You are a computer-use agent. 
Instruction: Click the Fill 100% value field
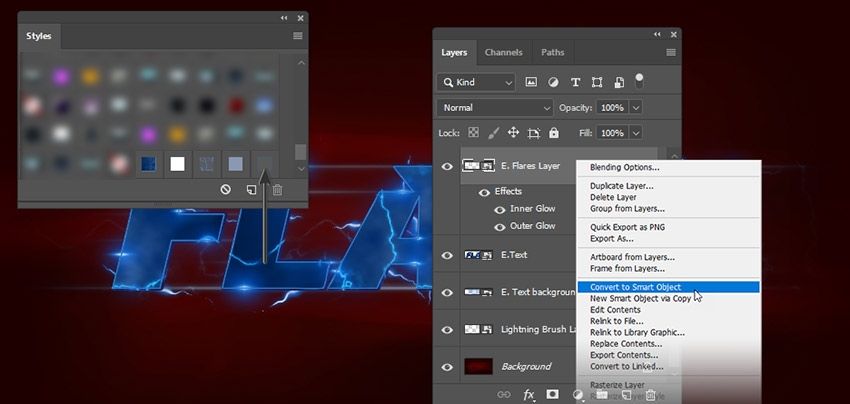coord(613,133)
